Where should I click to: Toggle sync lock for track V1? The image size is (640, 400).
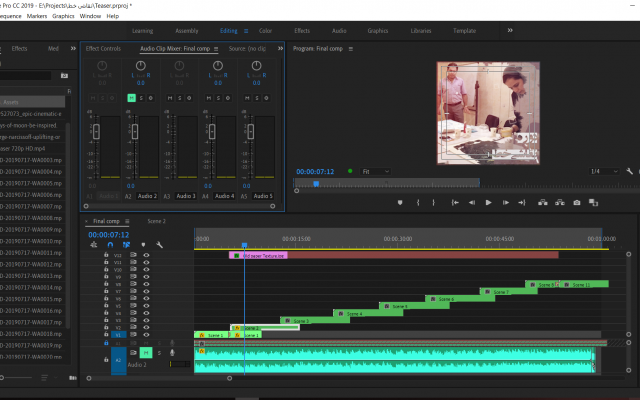pos(133,334)
